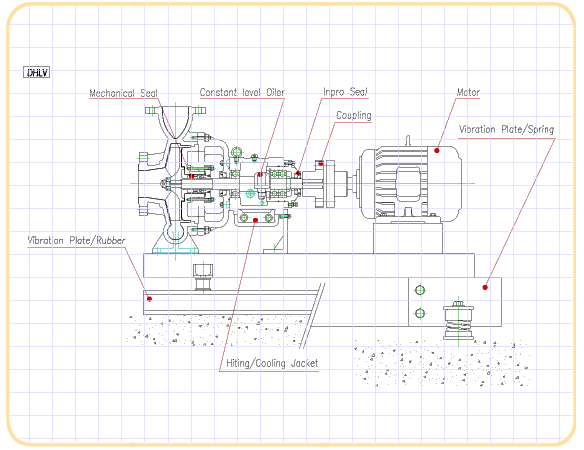Click the pump discharge nozzle at the top
The image size is (584, 450).
tap(175, 111)
